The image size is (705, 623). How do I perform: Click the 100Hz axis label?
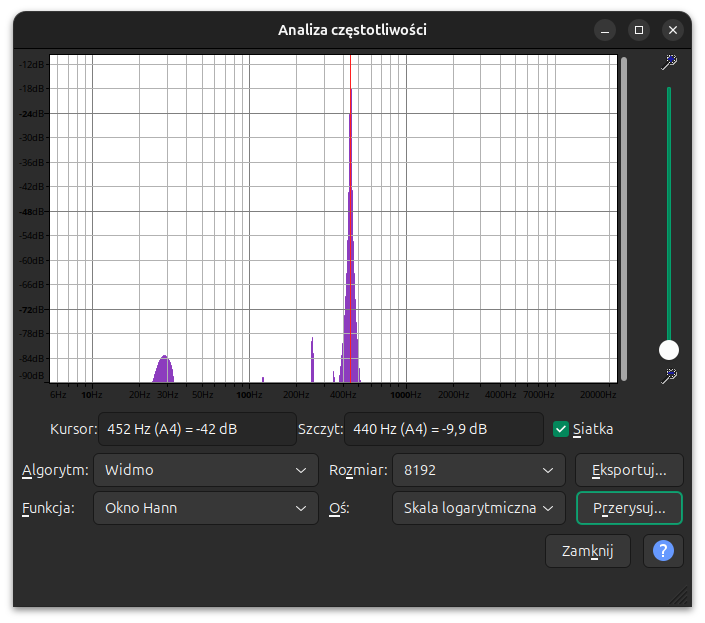click(249, 395)
